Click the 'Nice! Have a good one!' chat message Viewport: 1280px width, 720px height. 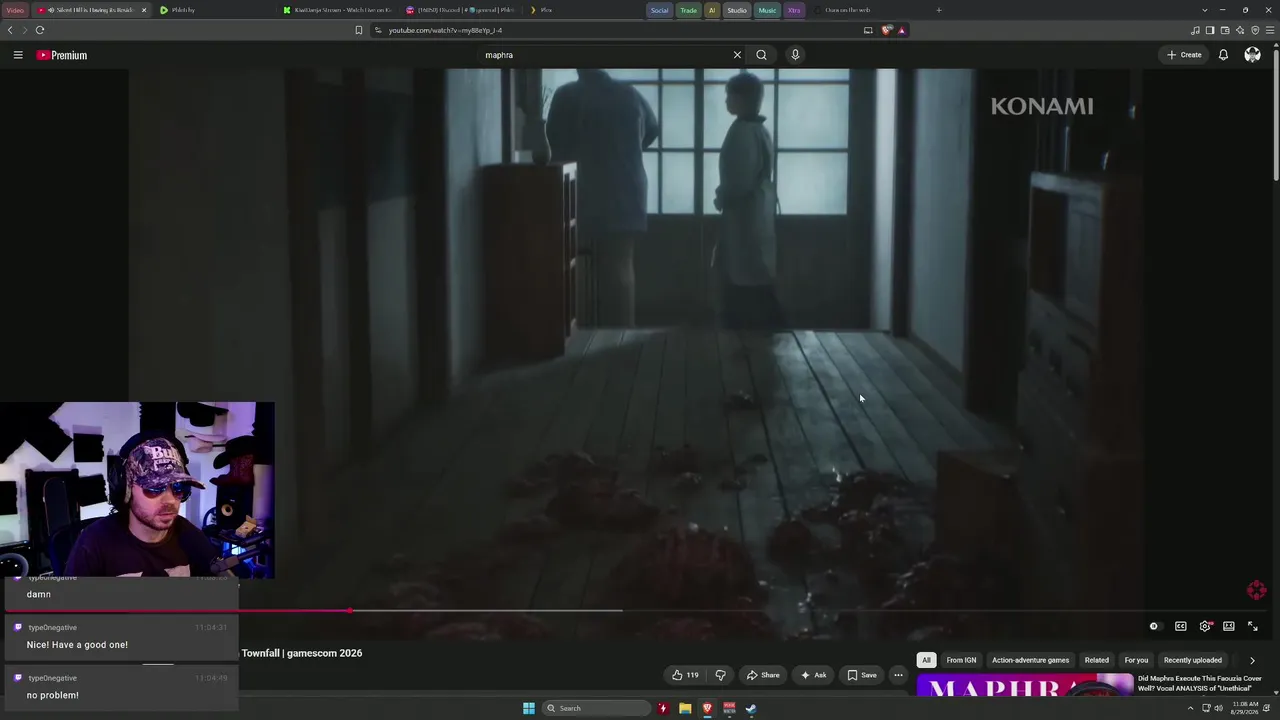tap(77, 645)
